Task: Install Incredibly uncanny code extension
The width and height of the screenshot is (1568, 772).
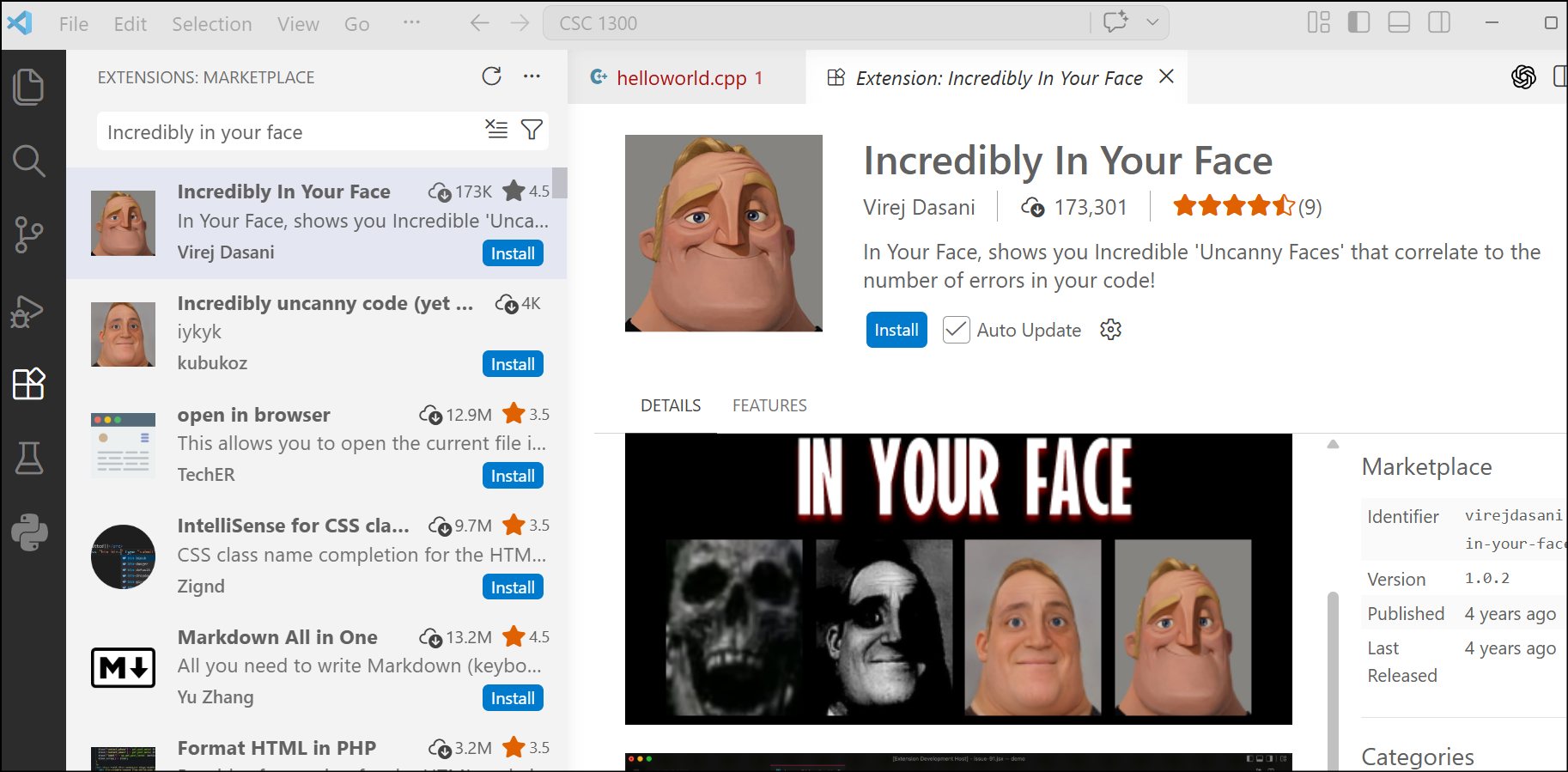Action: tap(513, 364)
